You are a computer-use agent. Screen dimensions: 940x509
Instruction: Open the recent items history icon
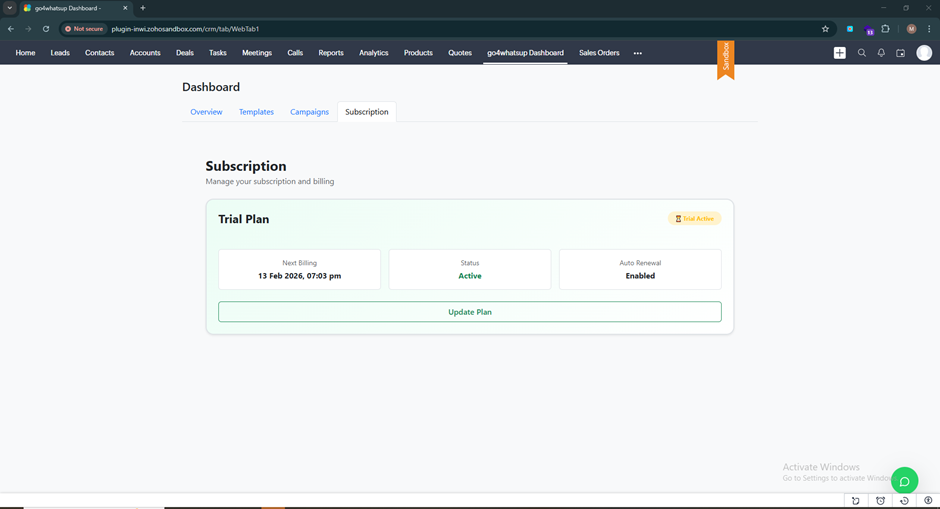[904, 501]
